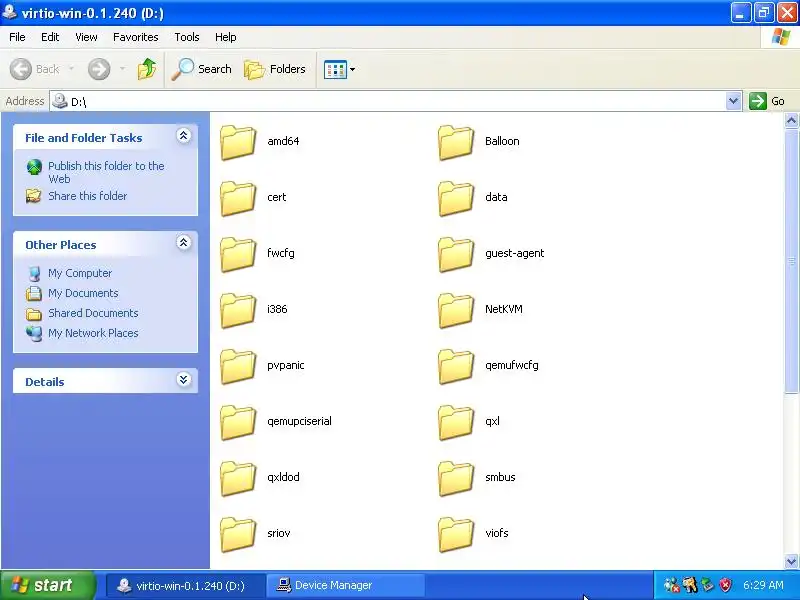Click the Go button
The image size is (800, 600).
point(767,101)
